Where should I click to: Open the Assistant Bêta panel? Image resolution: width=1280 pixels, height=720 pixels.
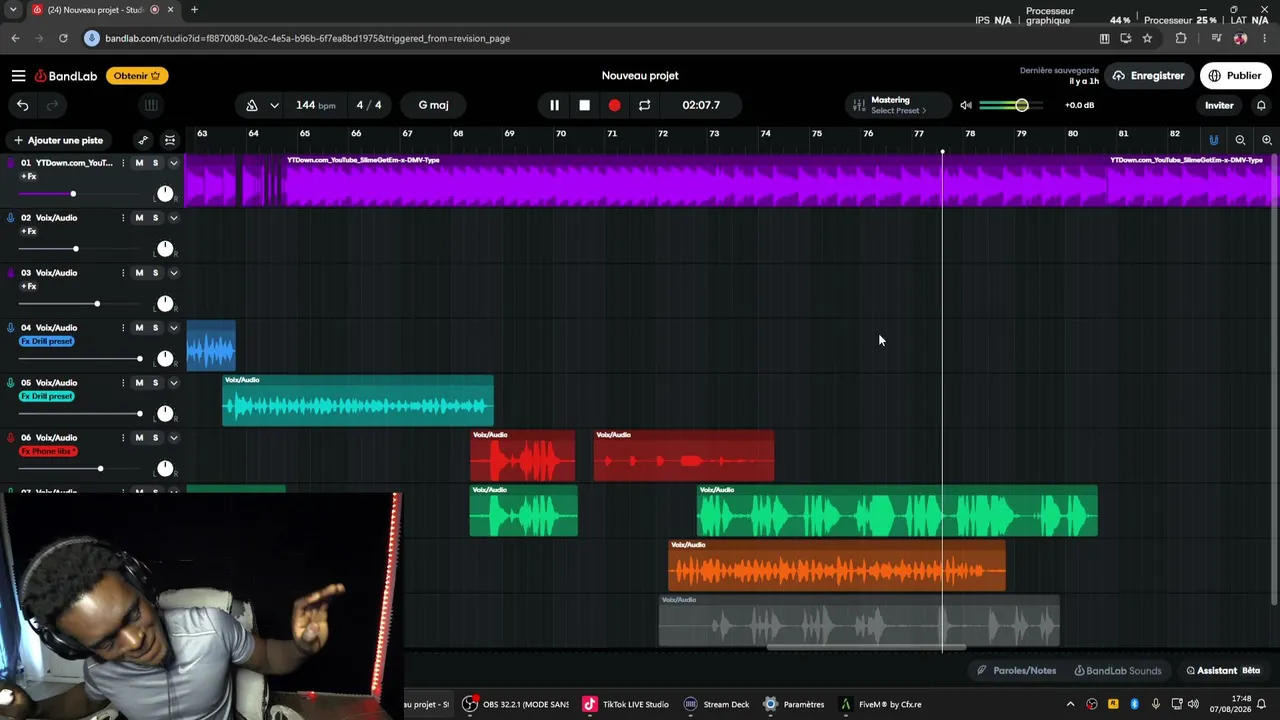(1223, 671)
